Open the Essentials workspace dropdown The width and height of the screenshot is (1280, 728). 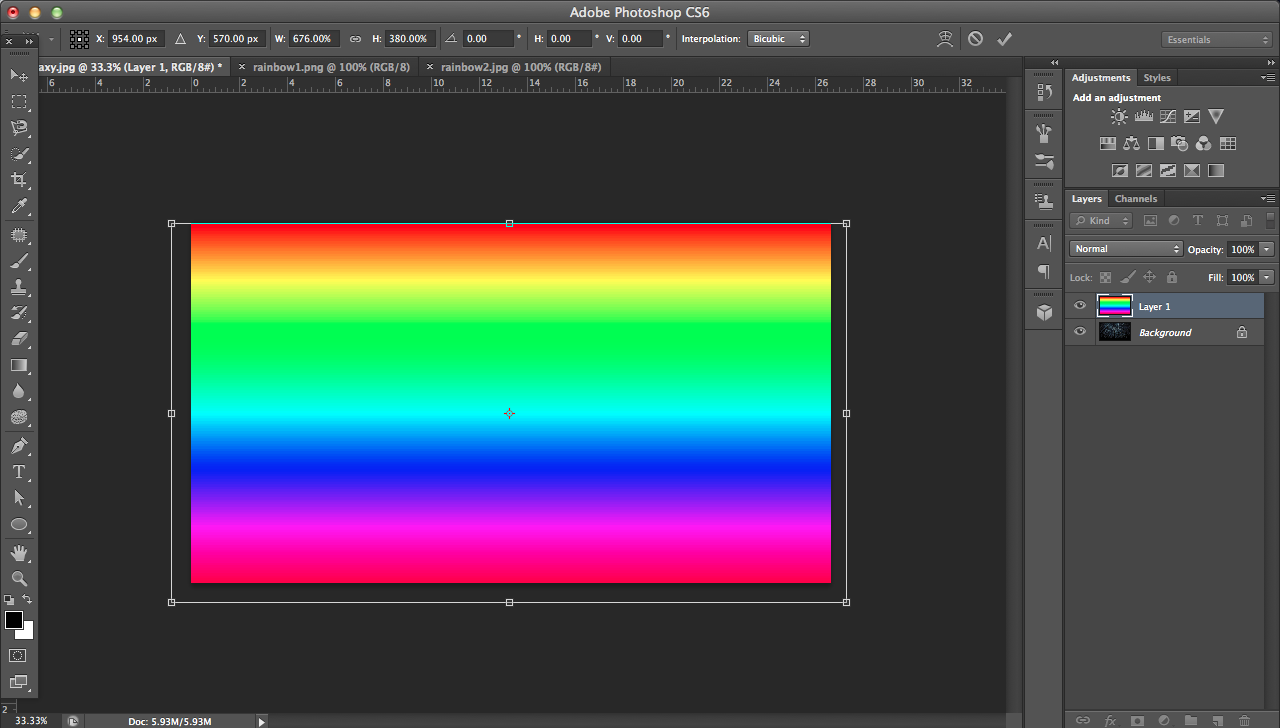point(1218,40)
